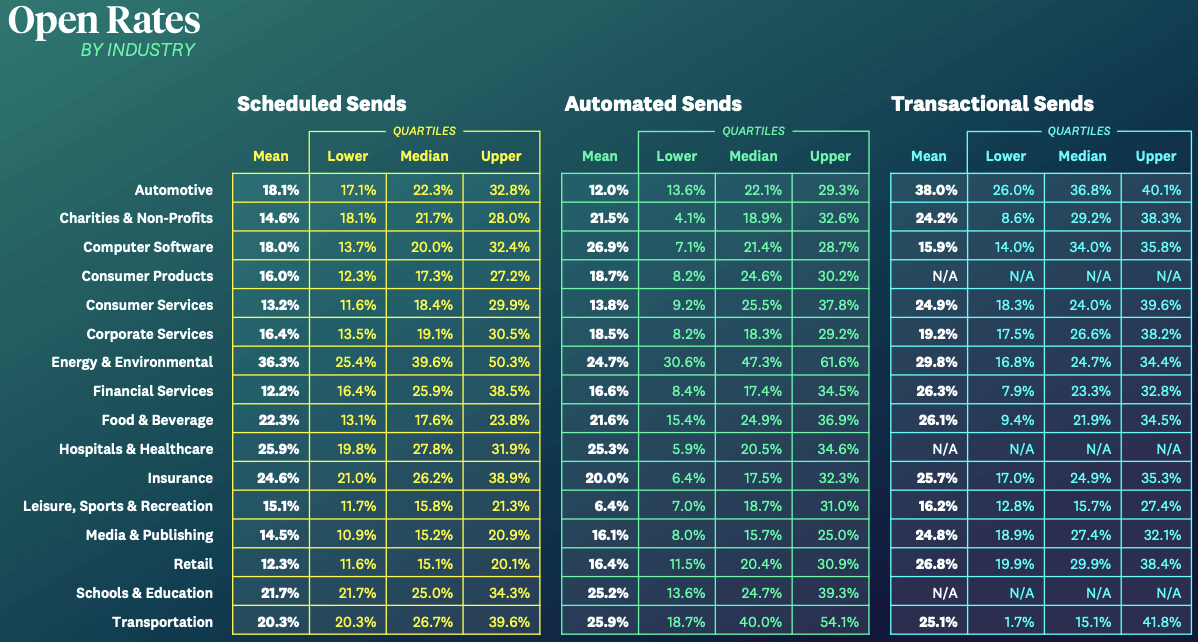This screenshot has height=642, width=1198.
Task: Select the Energy & Environmental row label
Action: (132, 362)
